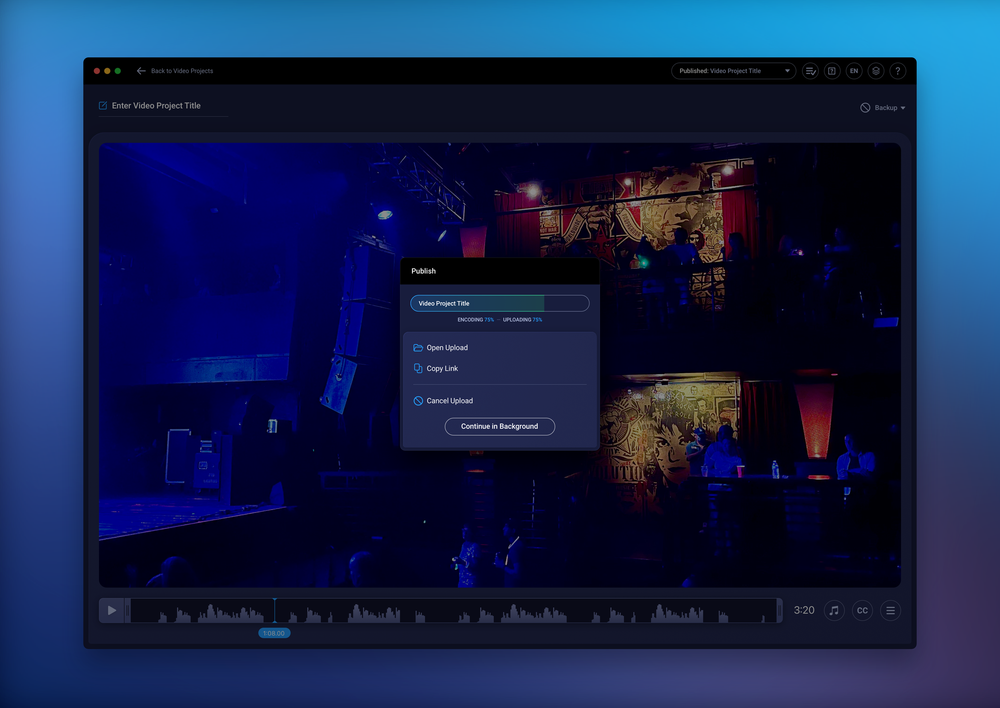Click the help question mark icon
1000x708 pixels.
pyautogui.click(x=898, y=71)
